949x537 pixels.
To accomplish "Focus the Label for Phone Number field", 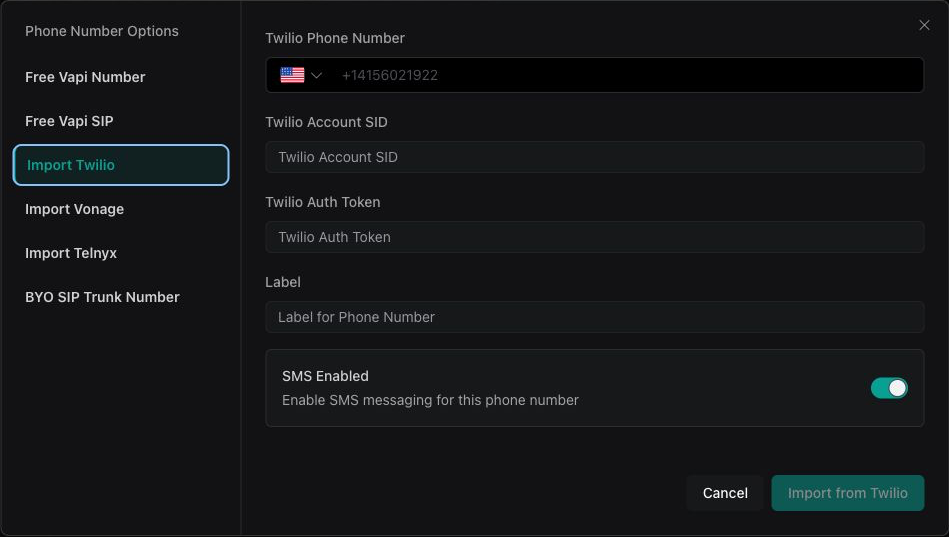I will 594,317.
